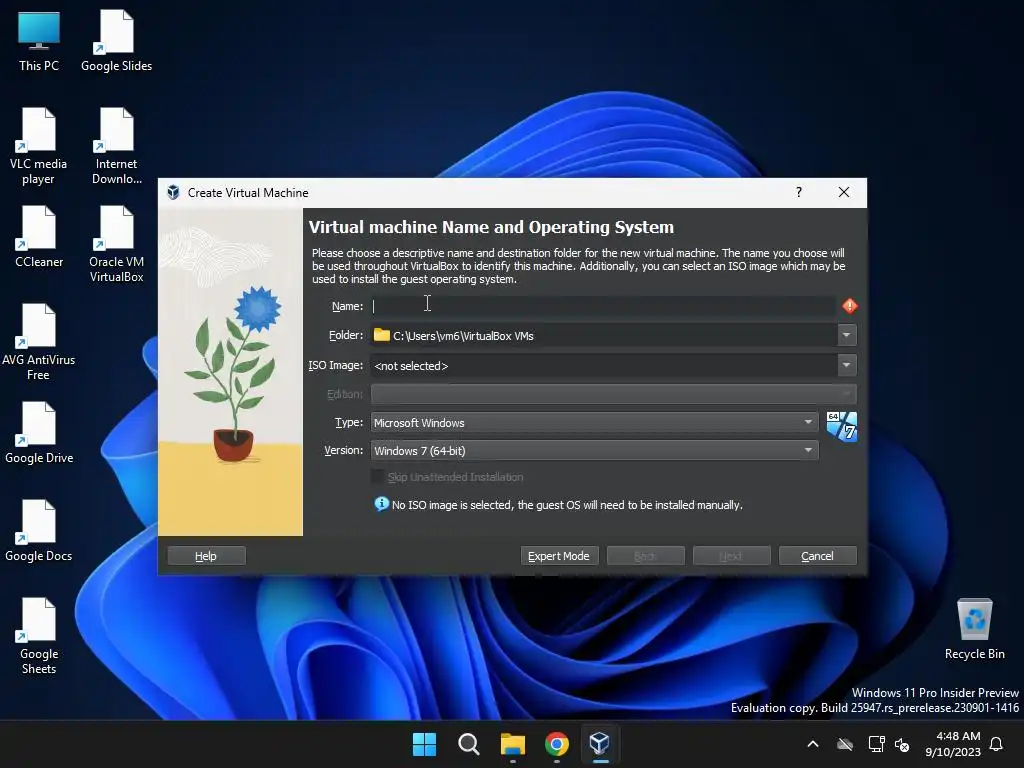Click the Create Virtual Machine title text
This screenshot has width=1024, height=768.
click(x=248, y=193)
